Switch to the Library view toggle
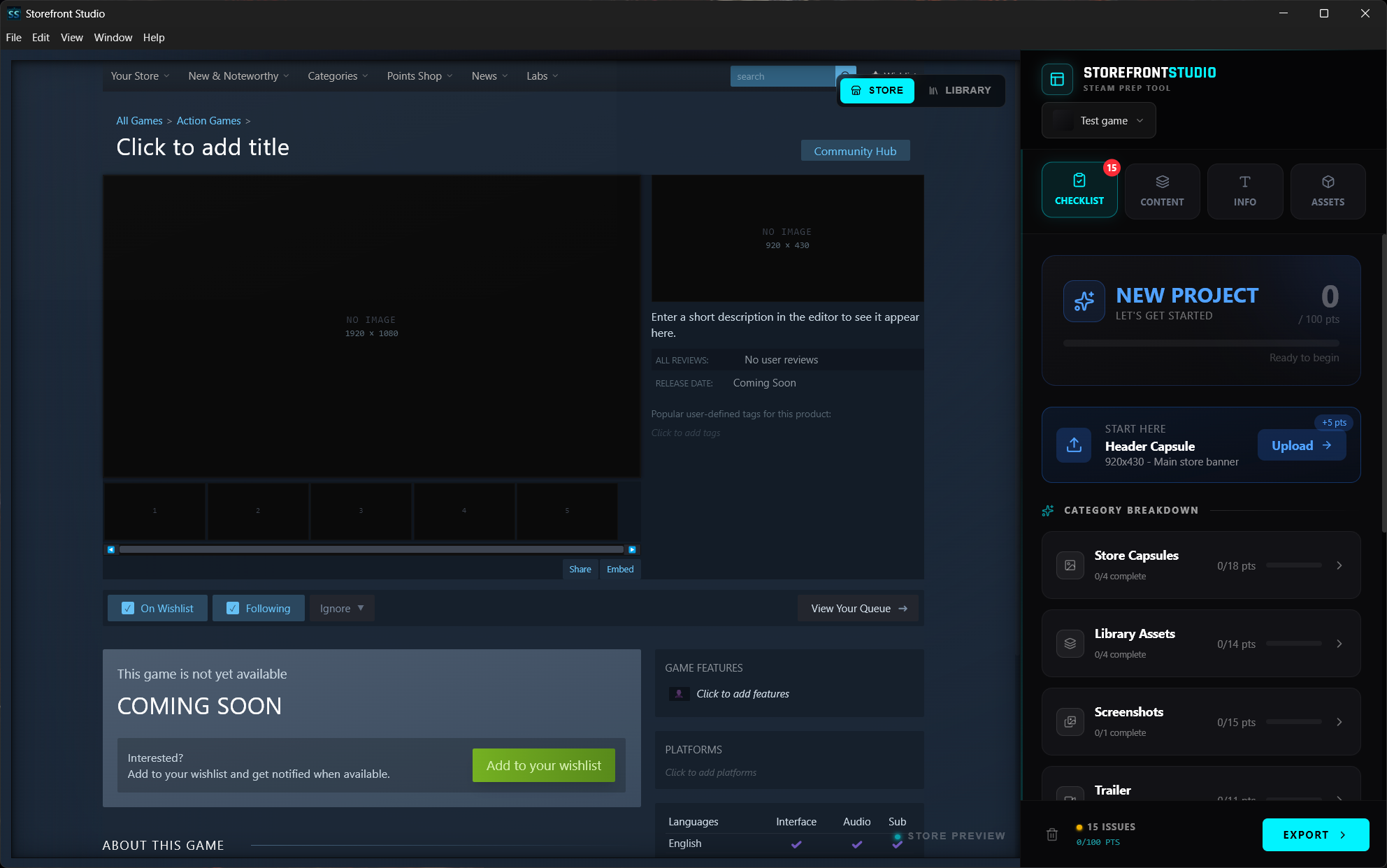The height and width of the screenshot is (868, 1387). tap(960, 90)
